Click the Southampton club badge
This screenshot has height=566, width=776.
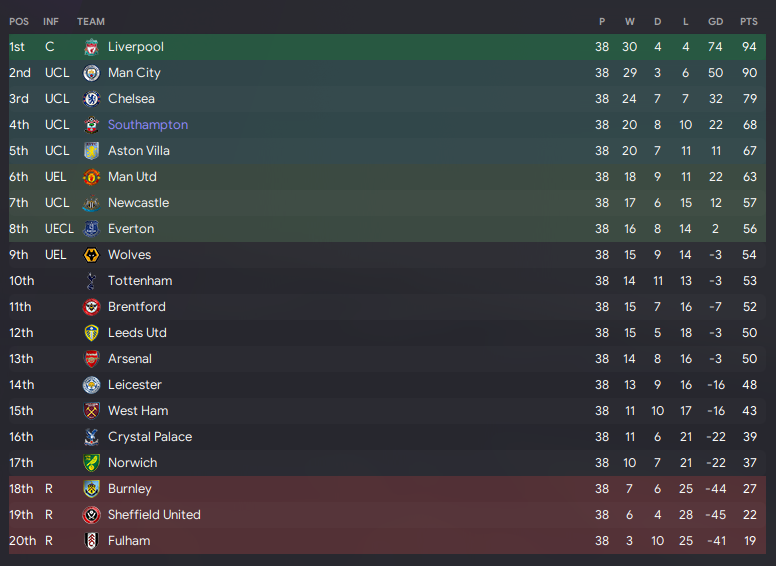[x=91, y=125]
